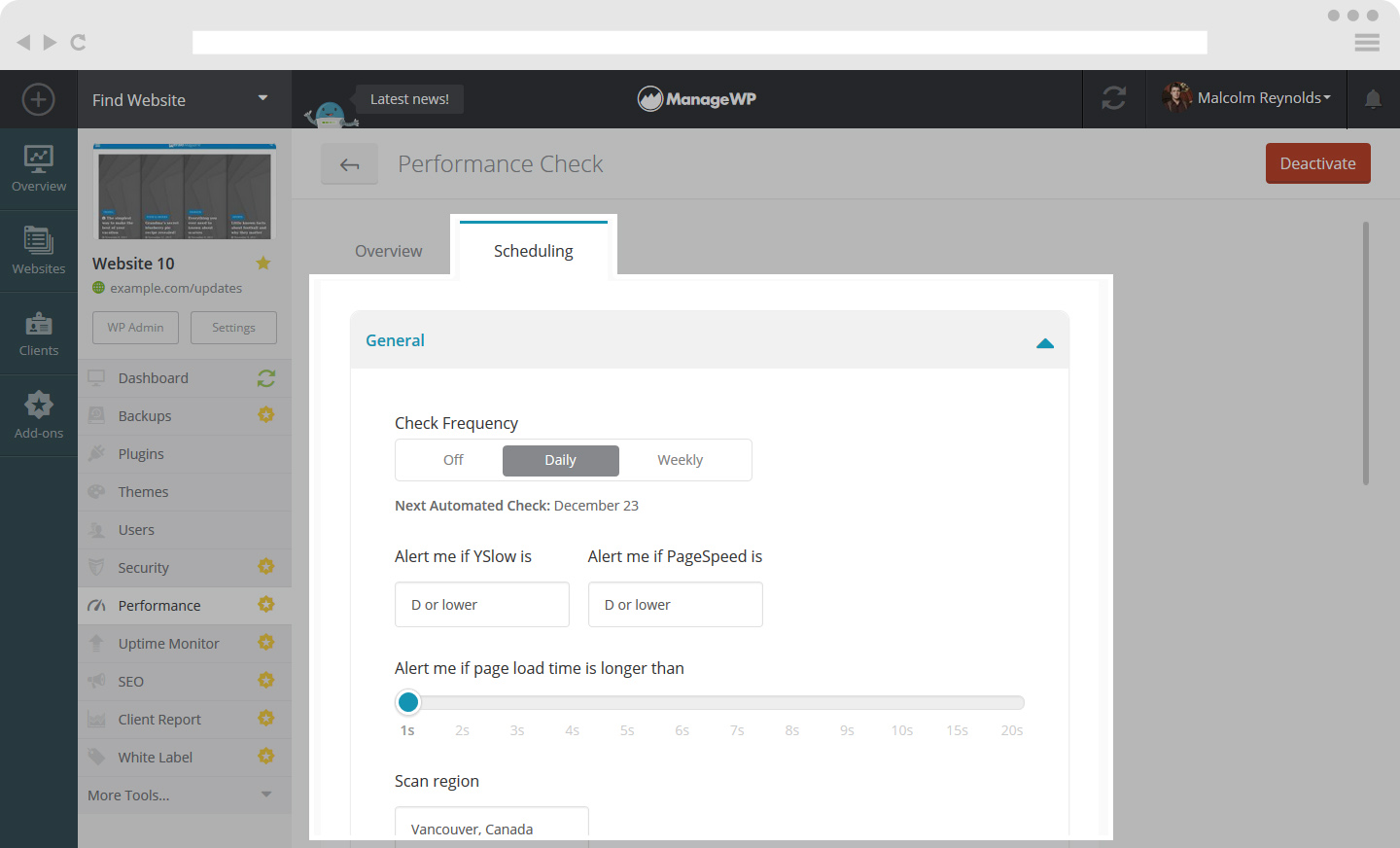1400x848 pixels.
Task: Collapse the General section
Action: [x=1045, y=342]
